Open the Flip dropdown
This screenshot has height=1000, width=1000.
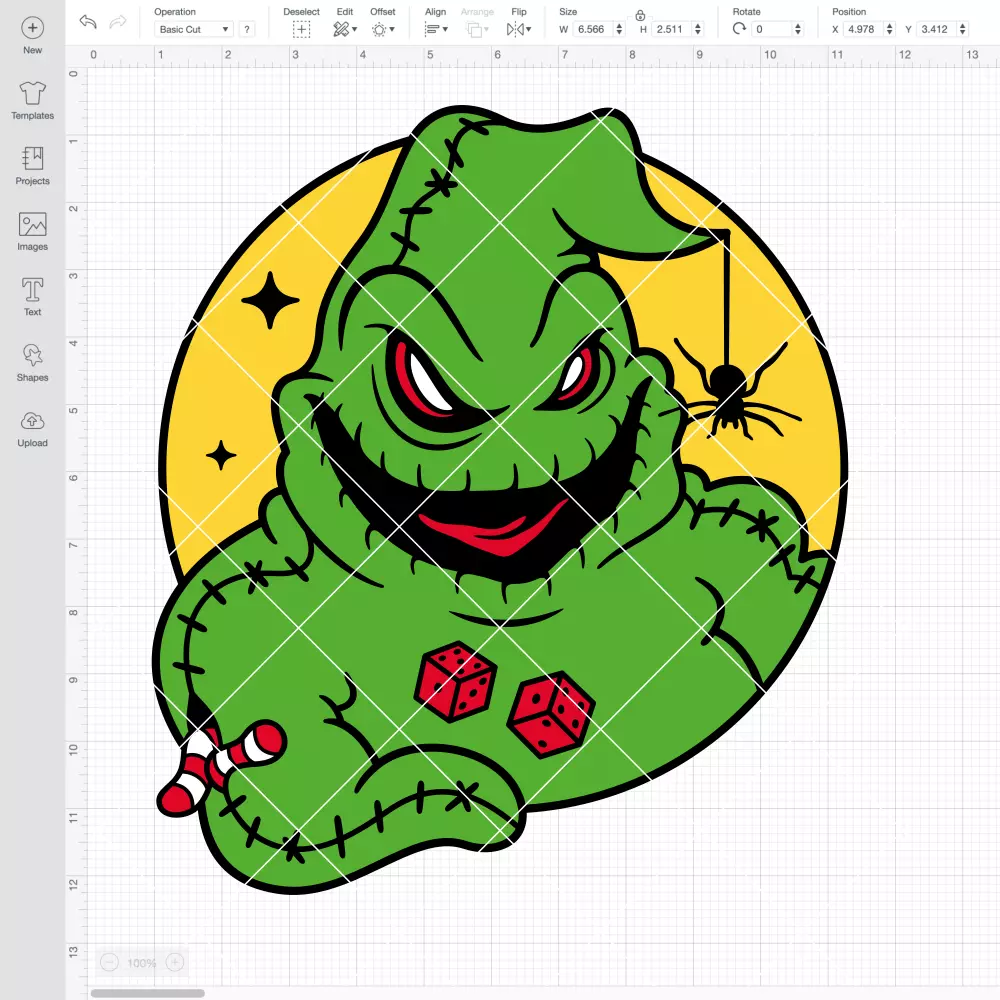pos(518,29)
